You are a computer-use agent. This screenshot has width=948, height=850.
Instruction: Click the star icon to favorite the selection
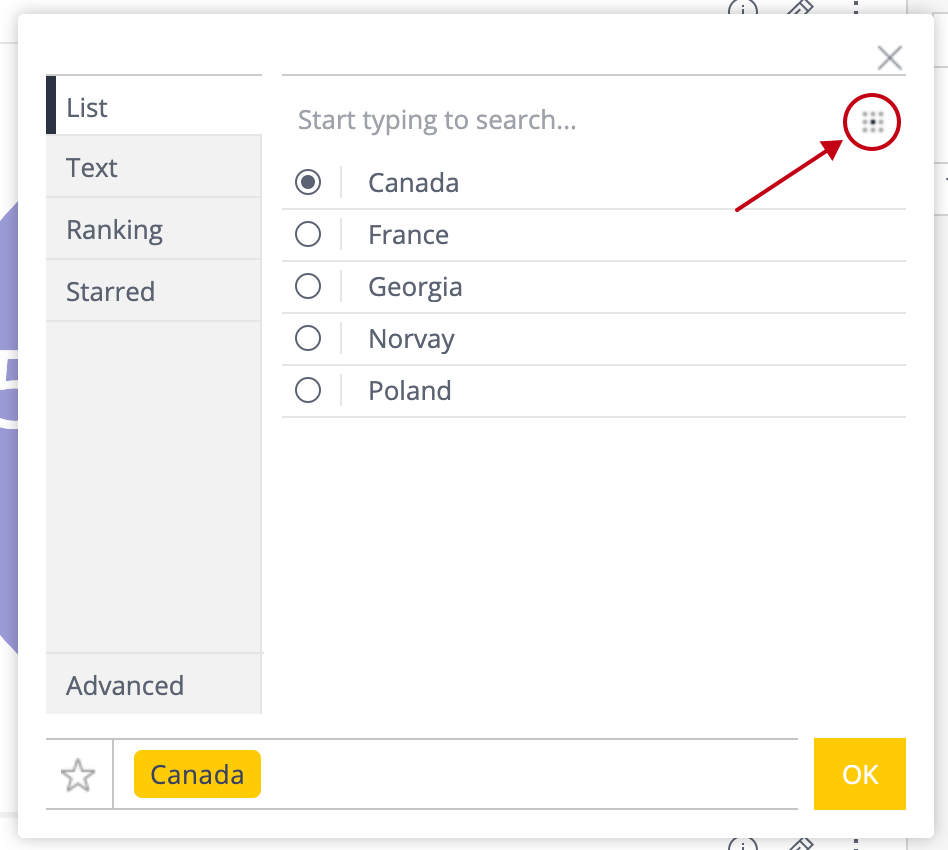tap(78, 775)
